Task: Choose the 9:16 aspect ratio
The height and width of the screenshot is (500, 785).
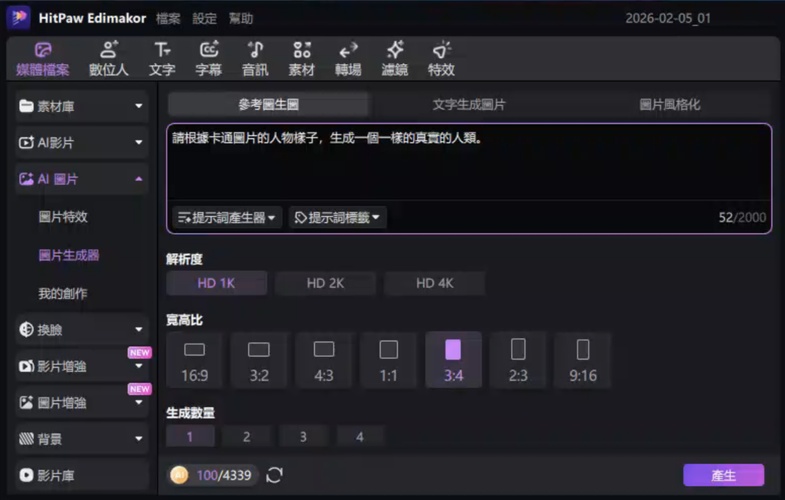Action: point(583,360)
